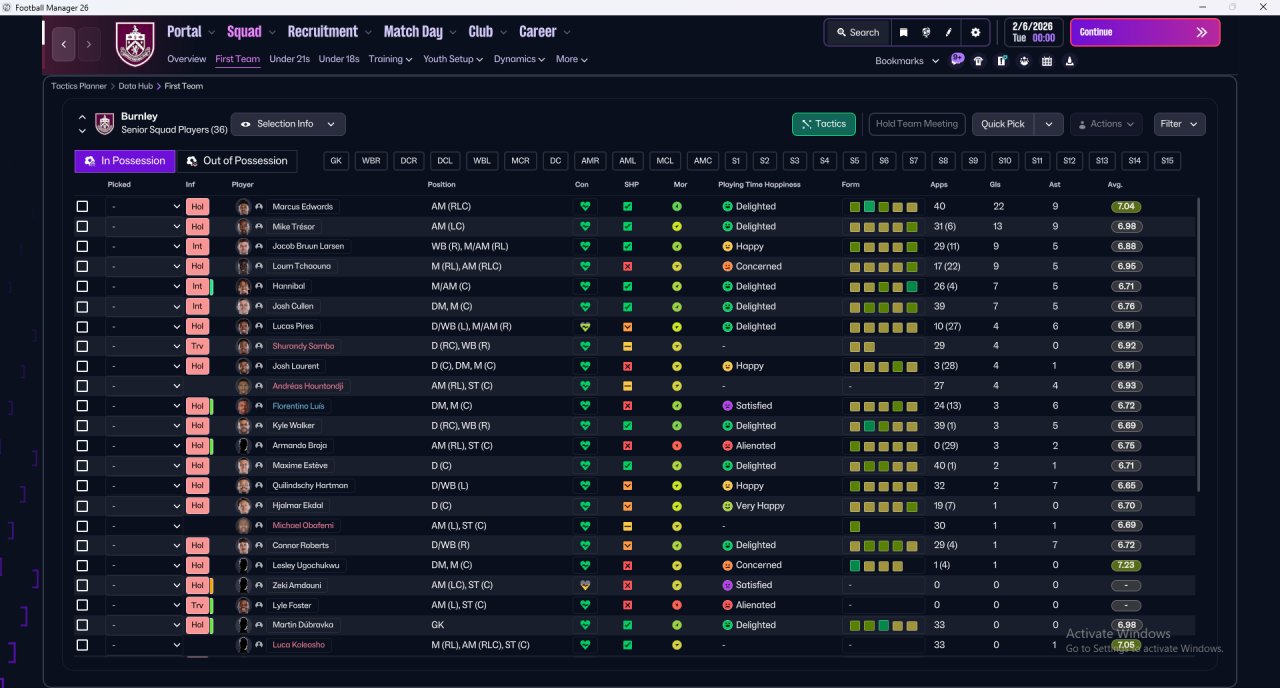This screenshot has height=688, width=1280.
Task: Tick the checkbox for Hannibal
Action: (x=82, y=287)
